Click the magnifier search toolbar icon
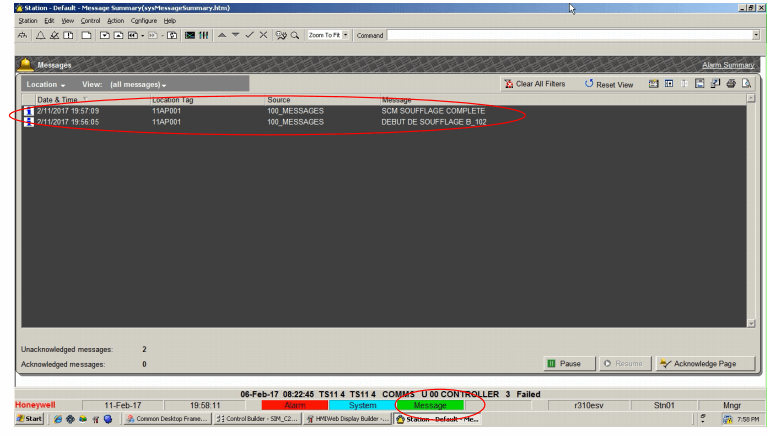Image resolution: width=768 pixels, height=436 pixels. coord(295,35)
